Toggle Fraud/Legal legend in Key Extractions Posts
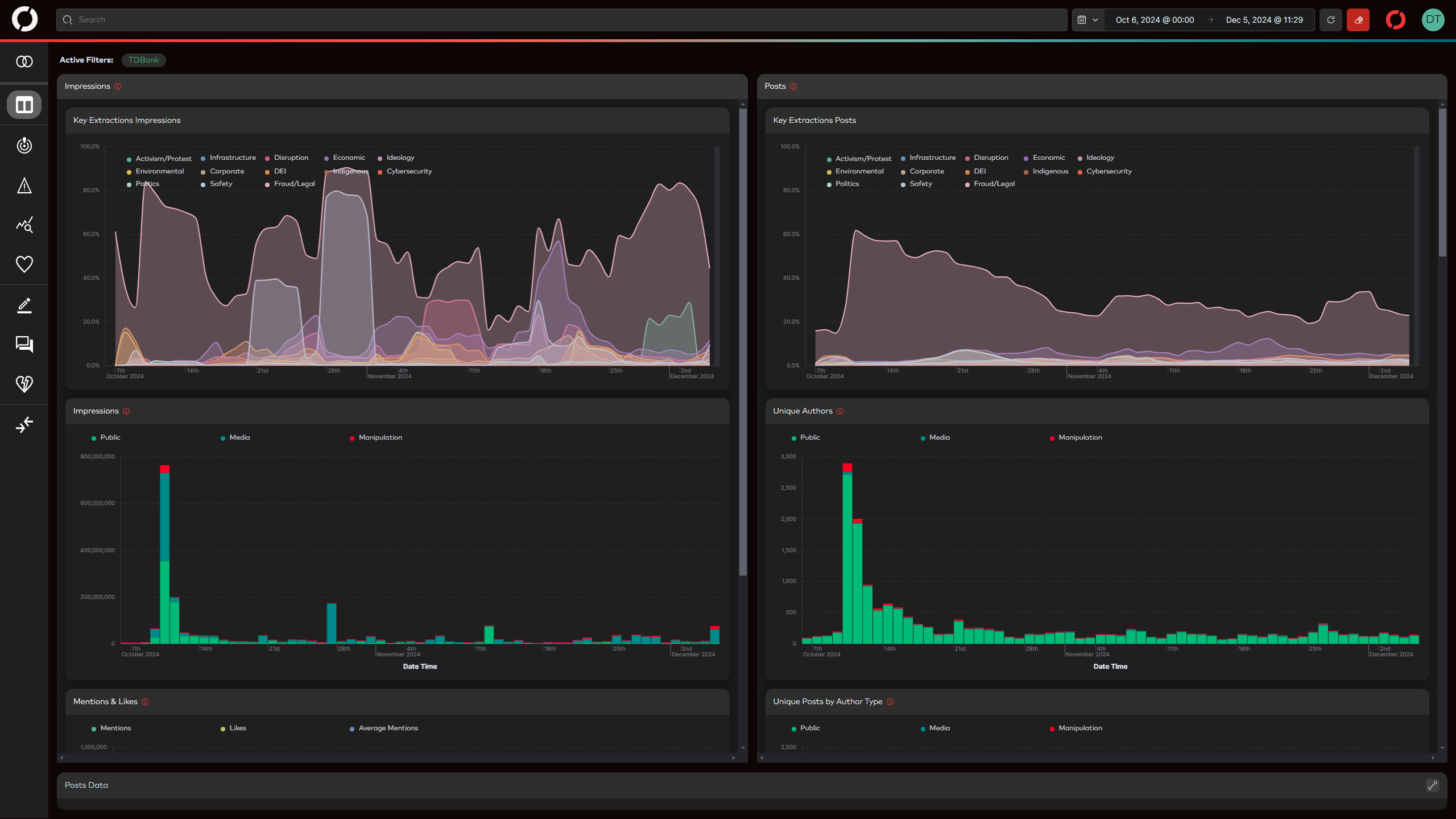 990,184
